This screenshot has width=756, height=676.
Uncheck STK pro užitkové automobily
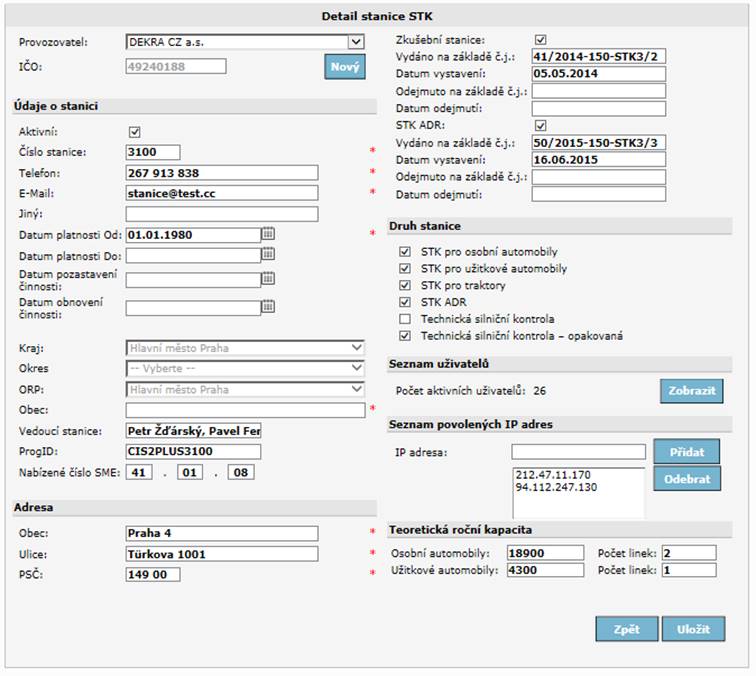coord(405,268)
